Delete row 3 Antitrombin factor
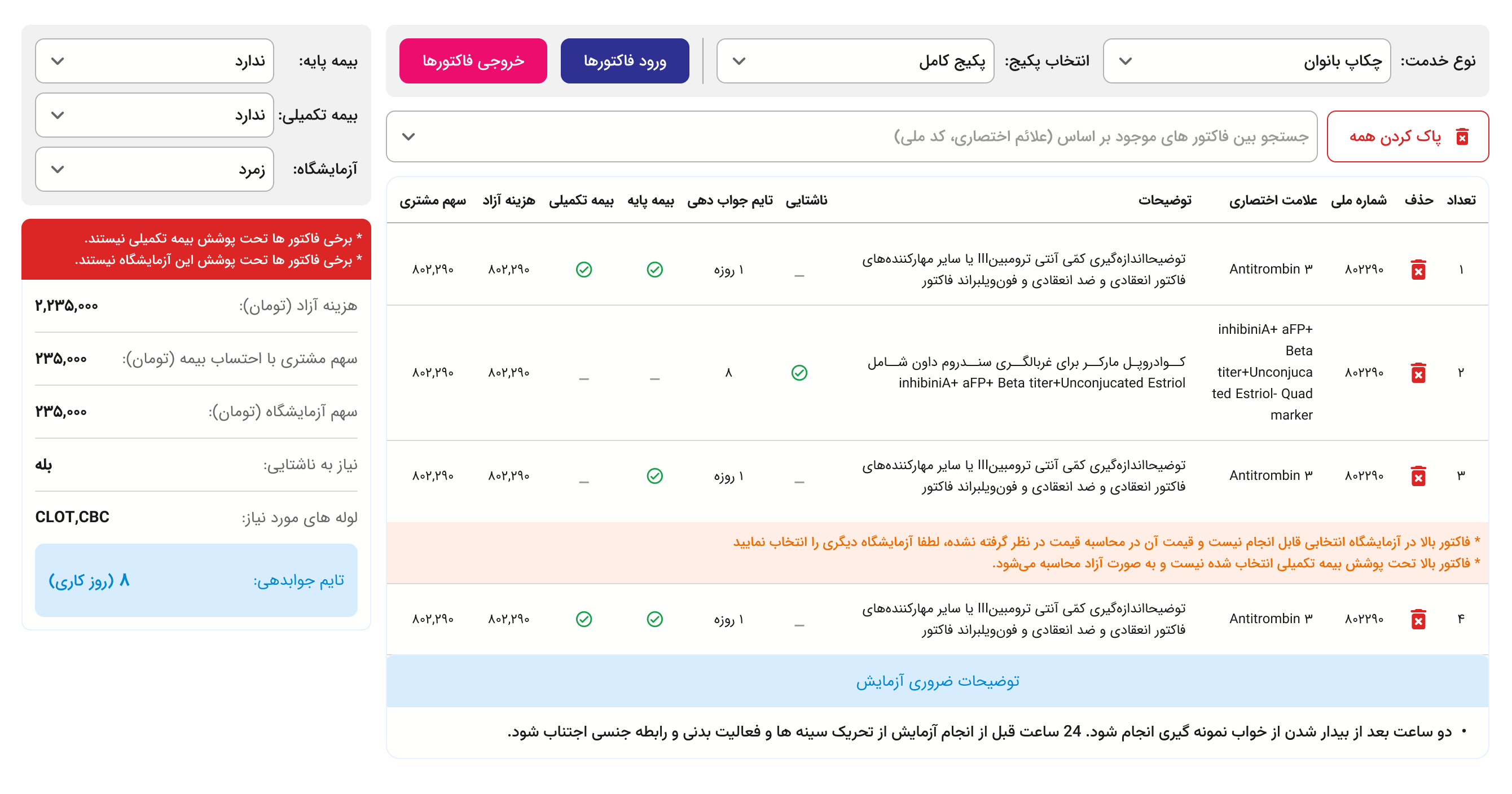 pyautogui.click(x=1418, y=475)
